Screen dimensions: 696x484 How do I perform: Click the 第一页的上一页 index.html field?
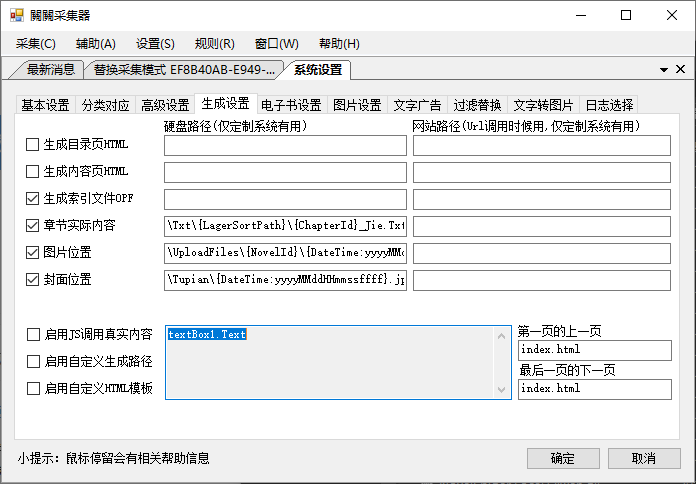[x=595, y=350]
